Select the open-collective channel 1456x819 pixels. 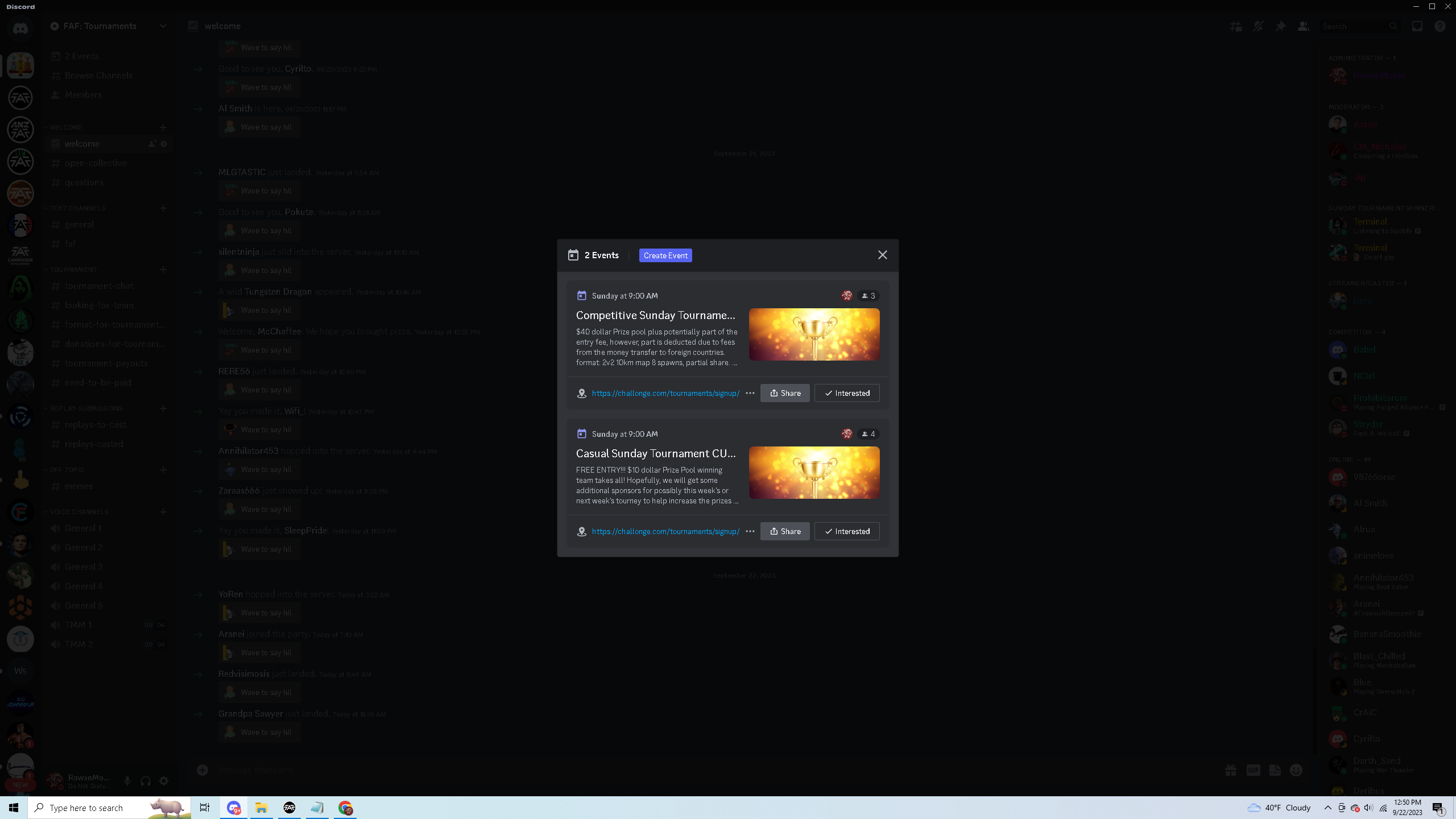pyautogui.click(x=108, y=163)
